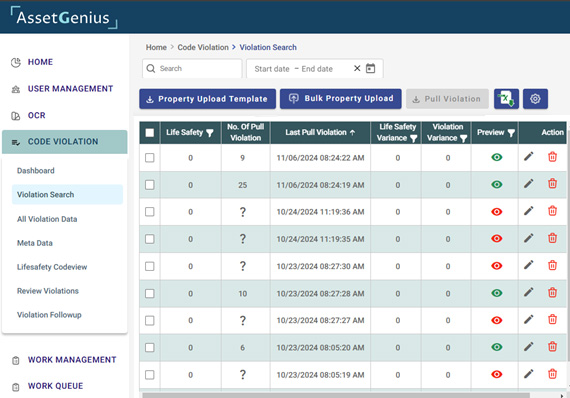The height and width of the screenshot is (398, 570).
Task: Open OCR from the sidebar
Action: pos(36,116)
